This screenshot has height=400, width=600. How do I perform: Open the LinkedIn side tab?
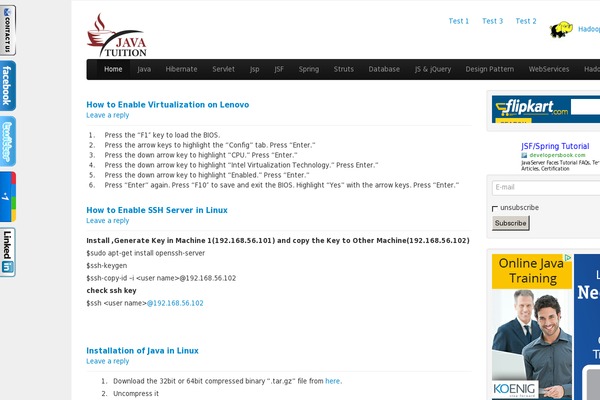8,252
